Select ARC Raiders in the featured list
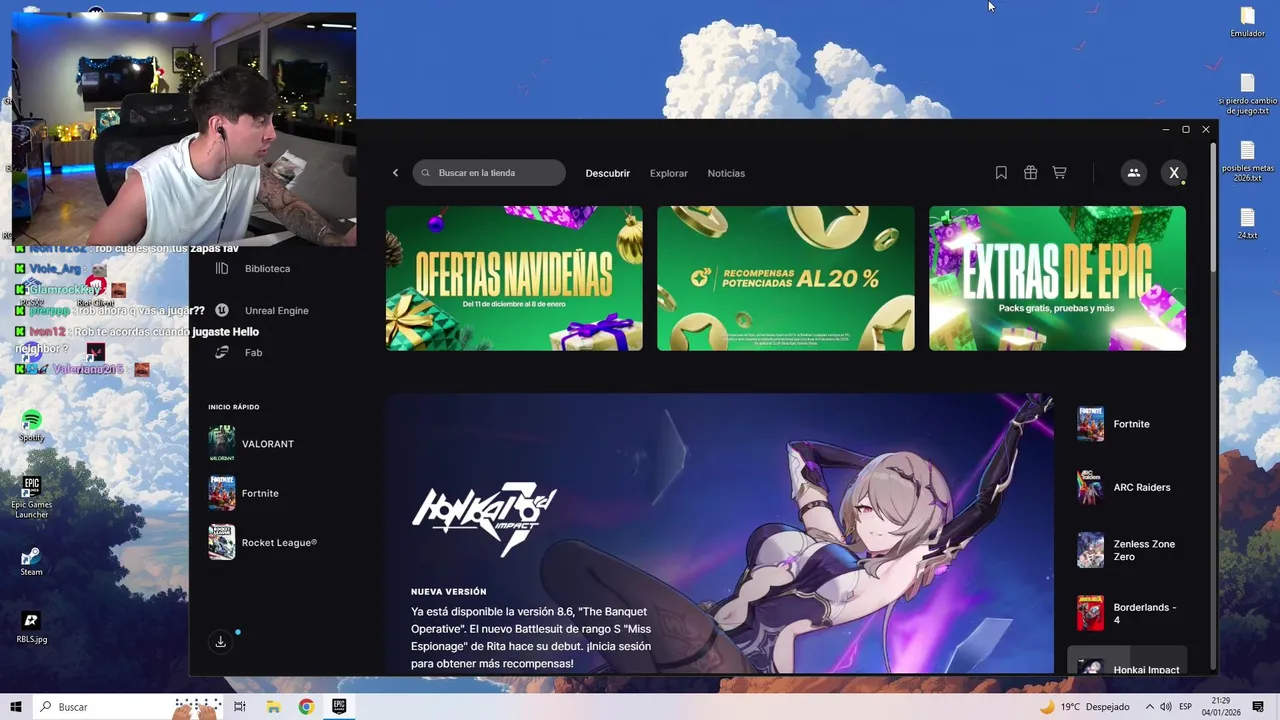This screenshot has height=720, width=1280. point(1127,487)
